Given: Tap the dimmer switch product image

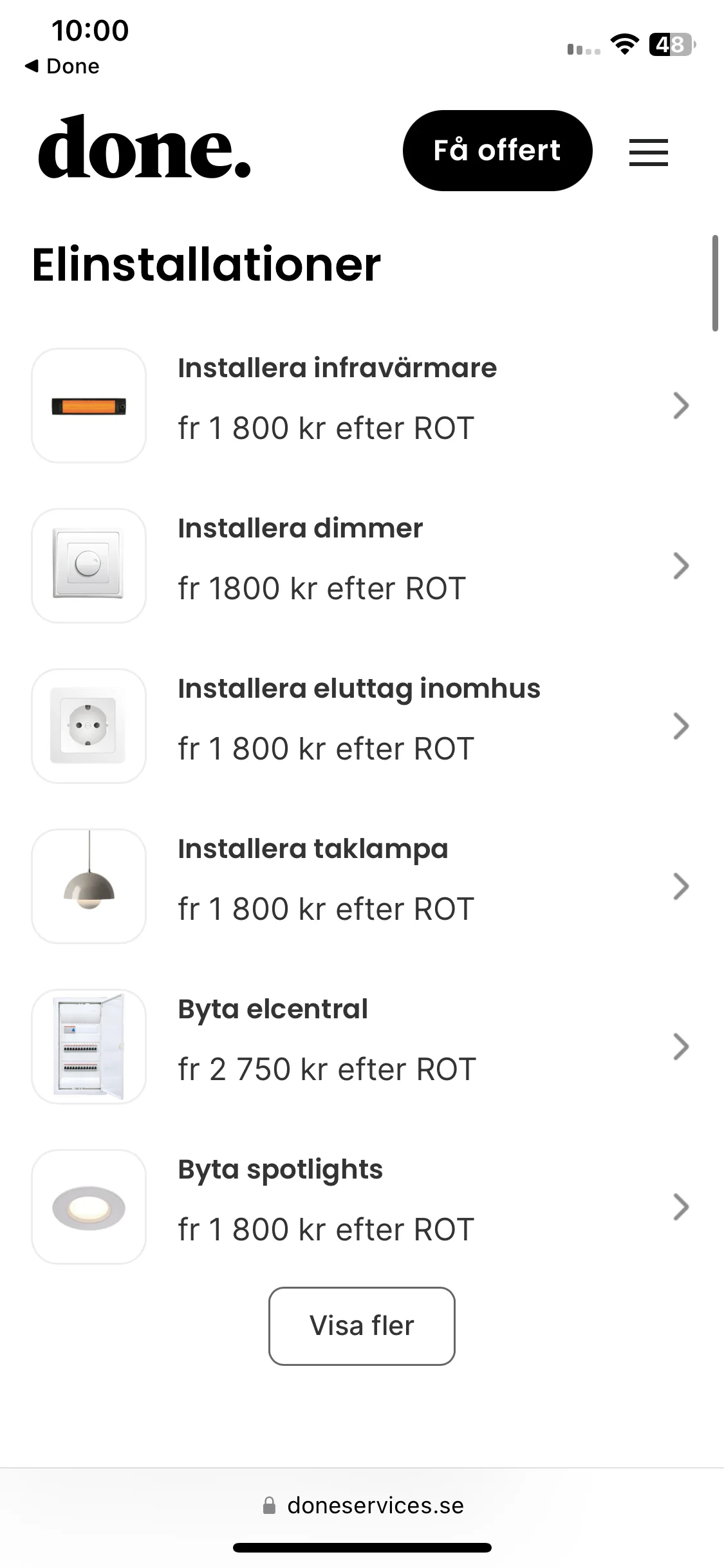Looking at the screenshot, I should pyautogui.click(x=89, y=566).
